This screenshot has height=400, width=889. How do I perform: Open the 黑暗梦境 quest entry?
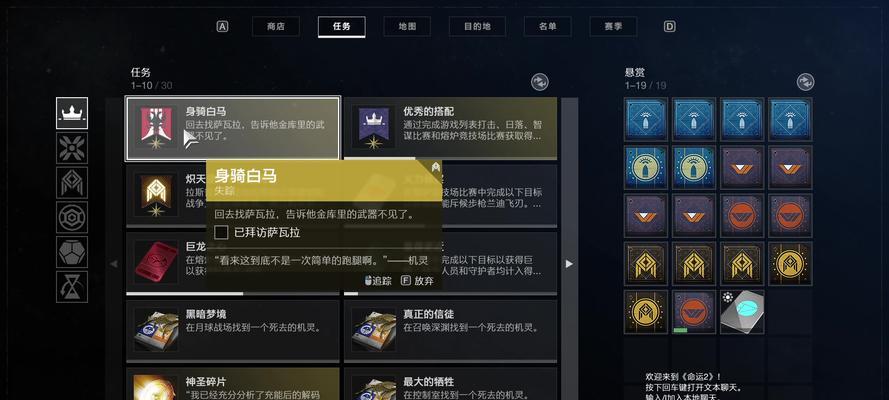pyautogui.click(x=232, y=330)
